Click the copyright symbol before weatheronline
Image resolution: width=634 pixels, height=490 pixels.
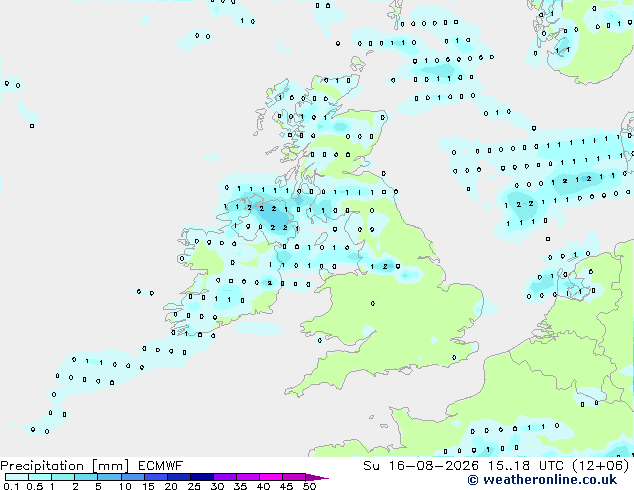(x=473, y=480)
